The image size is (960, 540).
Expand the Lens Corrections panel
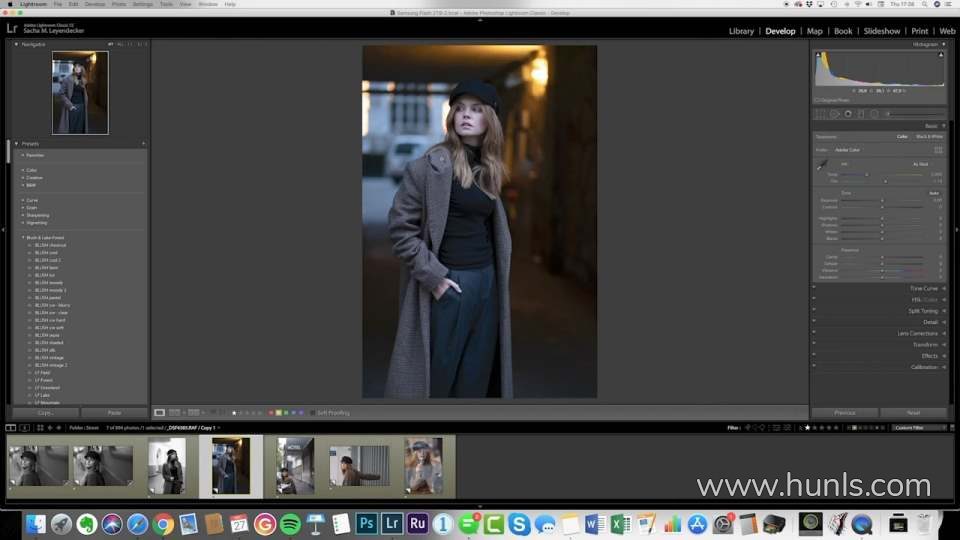(918, 334)
